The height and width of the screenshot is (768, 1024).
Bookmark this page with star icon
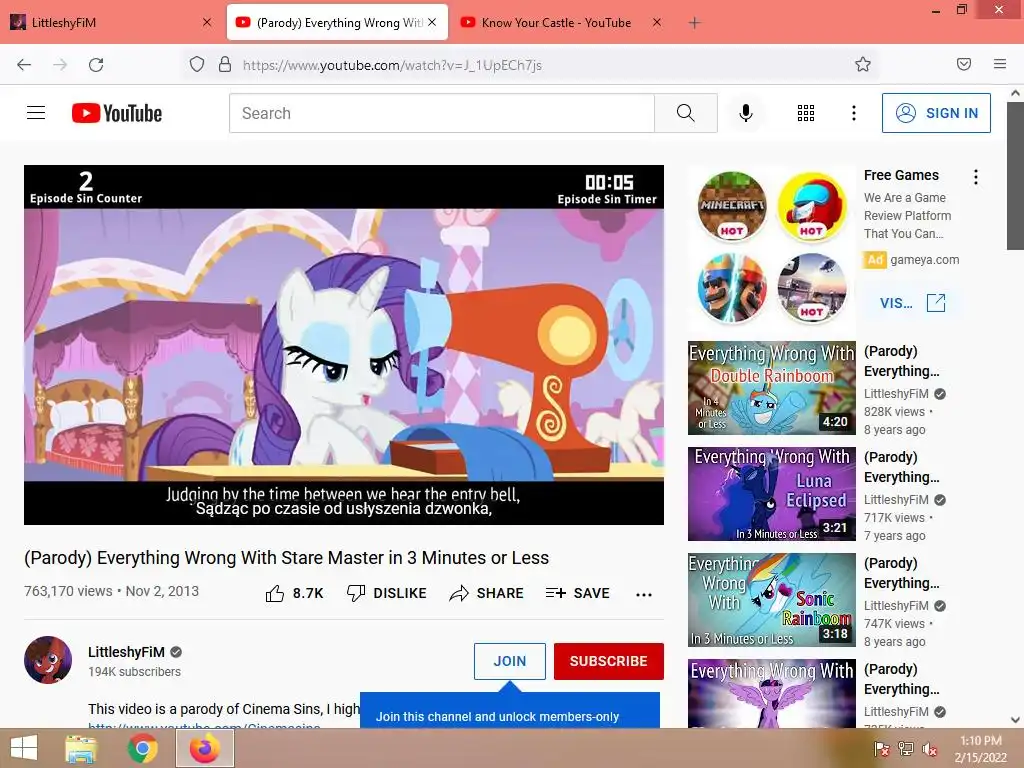pos(863,64)
